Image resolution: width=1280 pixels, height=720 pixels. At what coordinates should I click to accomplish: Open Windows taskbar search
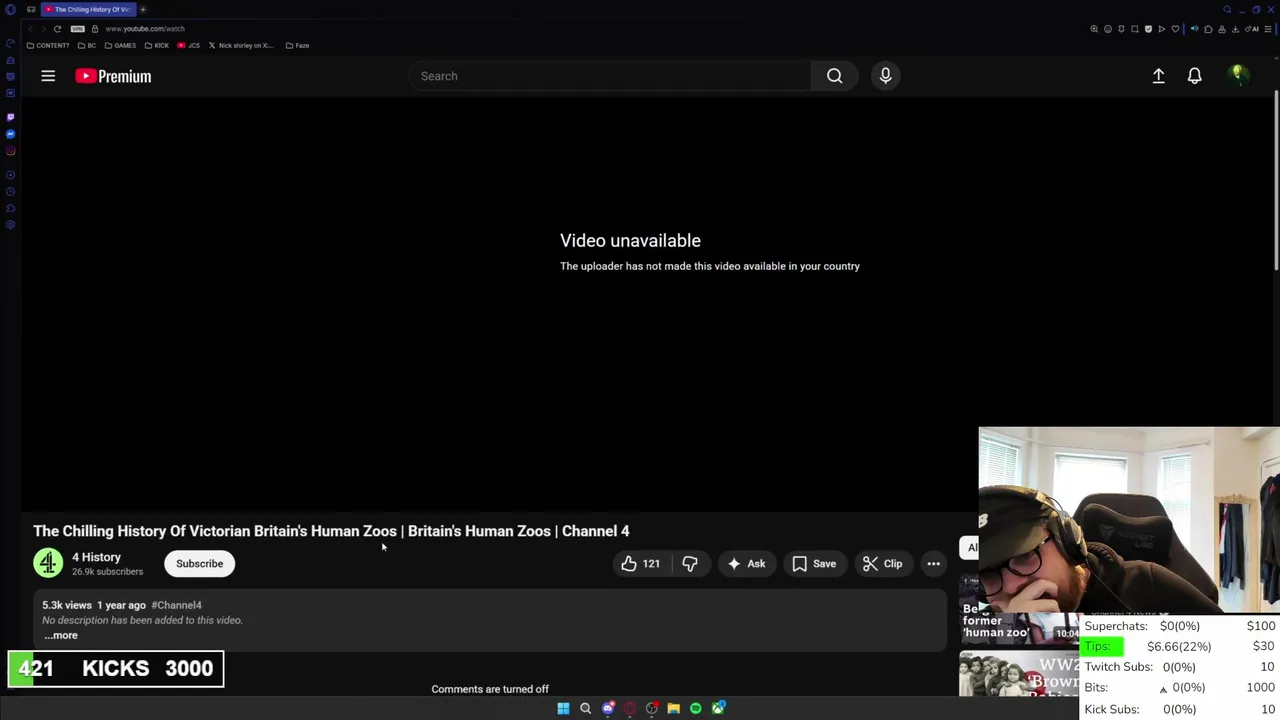pyautogui.click(x=585, y=708)
